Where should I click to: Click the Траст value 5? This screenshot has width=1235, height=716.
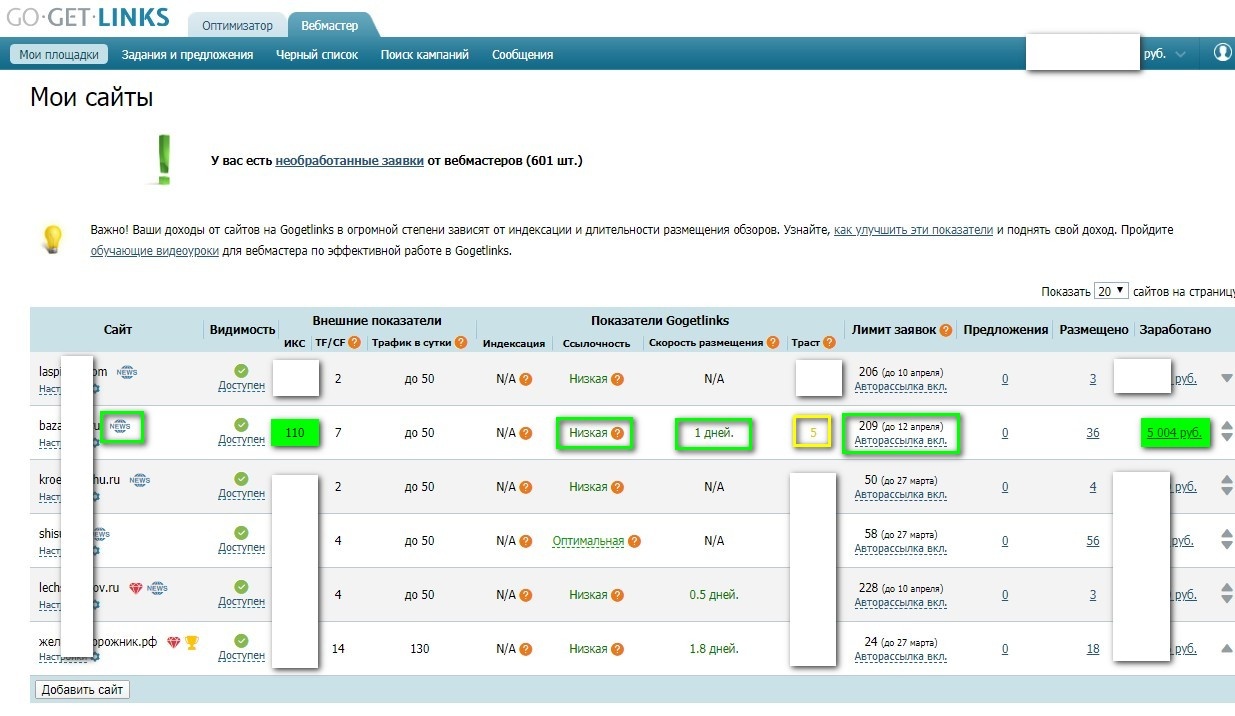point(814,433)
